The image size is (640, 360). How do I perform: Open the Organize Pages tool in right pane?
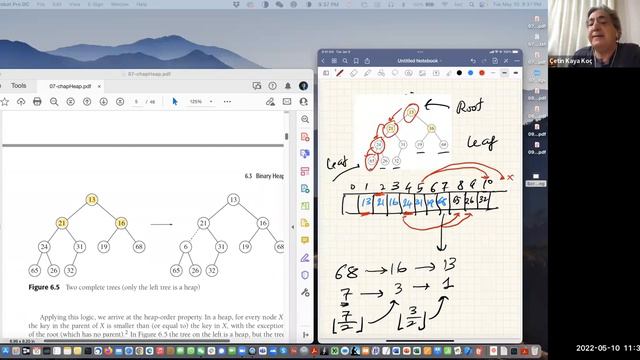tap(305, 171)
